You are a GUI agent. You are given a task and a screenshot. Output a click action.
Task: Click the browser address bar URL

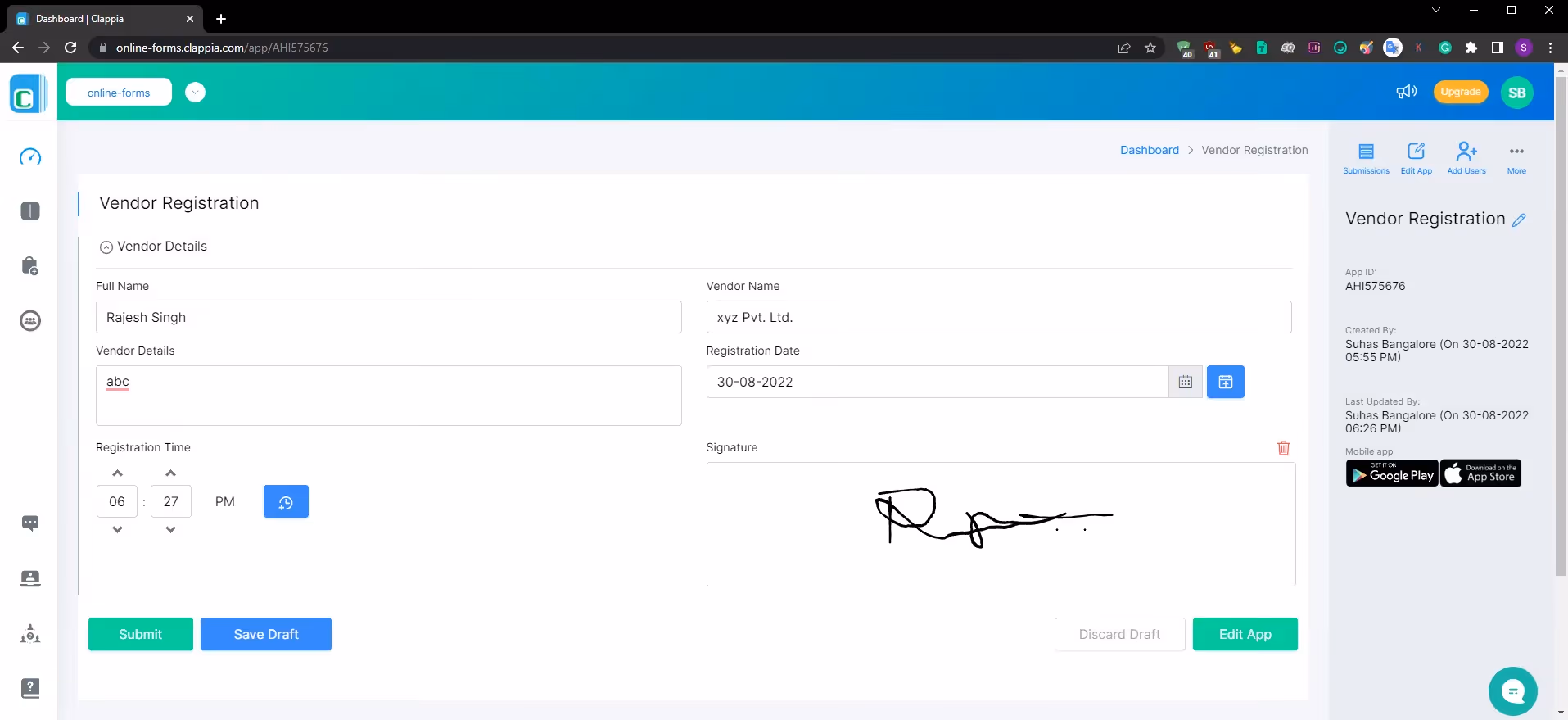click(x=222, y=48)
